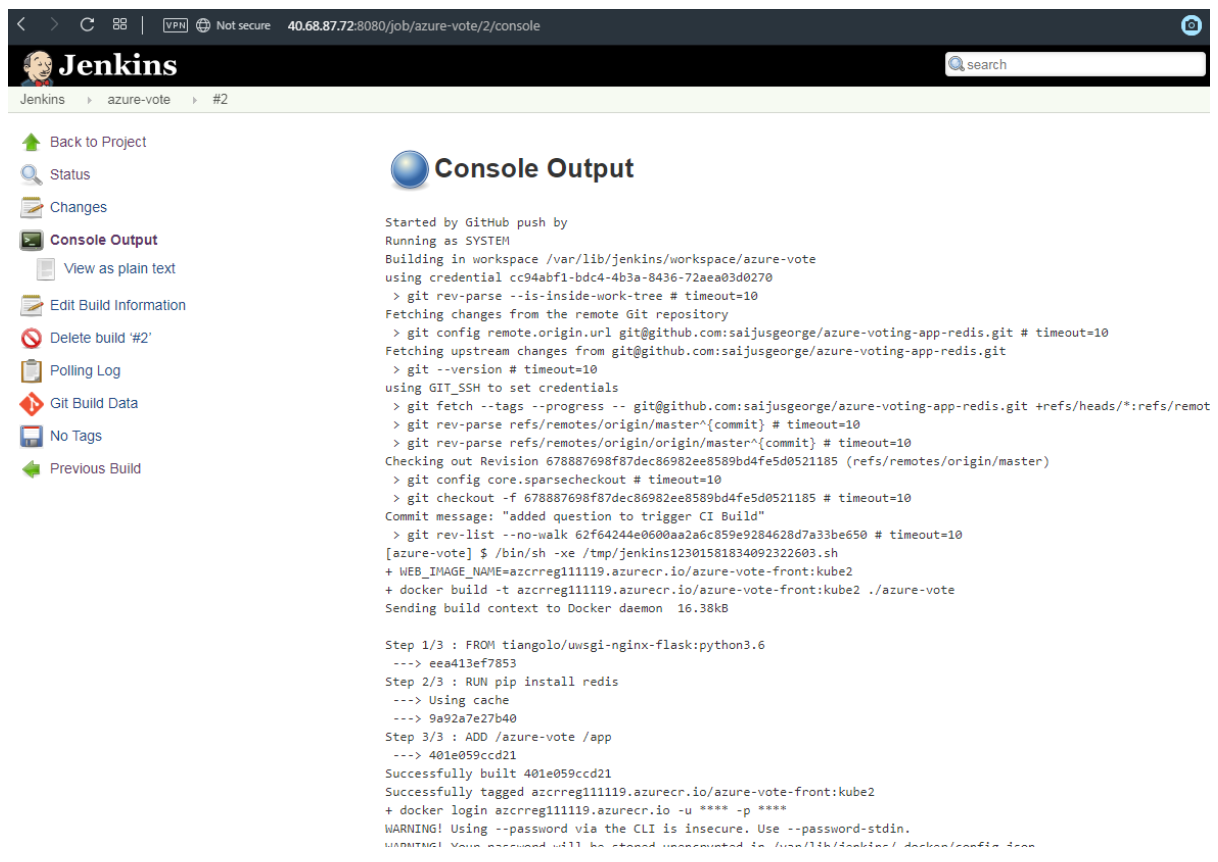Click the 'WEB_IMAGE_NAME=azcrreg111119' line

tap(618, 572)
